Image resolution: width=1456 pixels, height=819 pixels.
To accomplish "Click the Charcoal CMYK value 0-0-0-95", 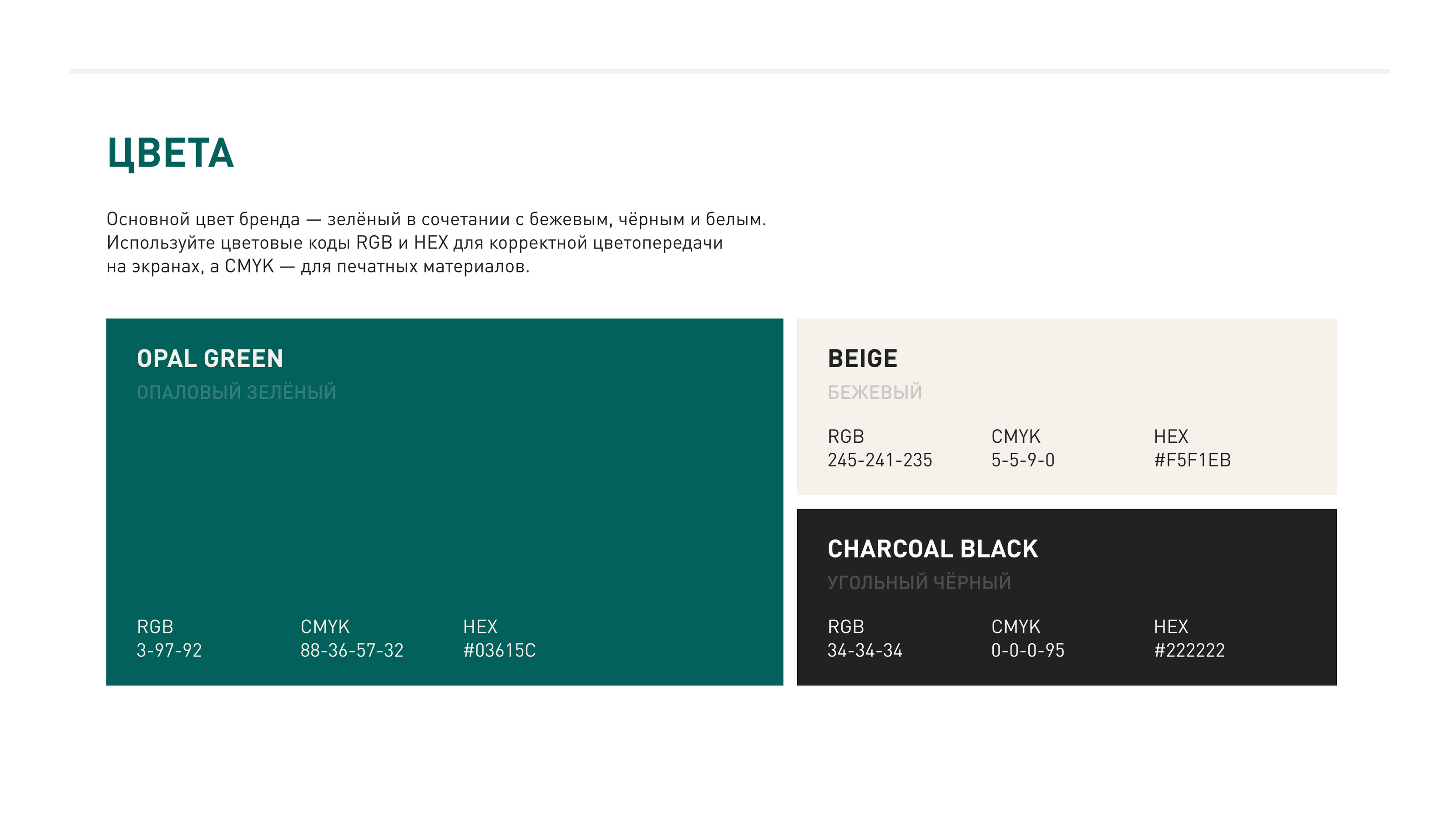I will [1027, 651].
